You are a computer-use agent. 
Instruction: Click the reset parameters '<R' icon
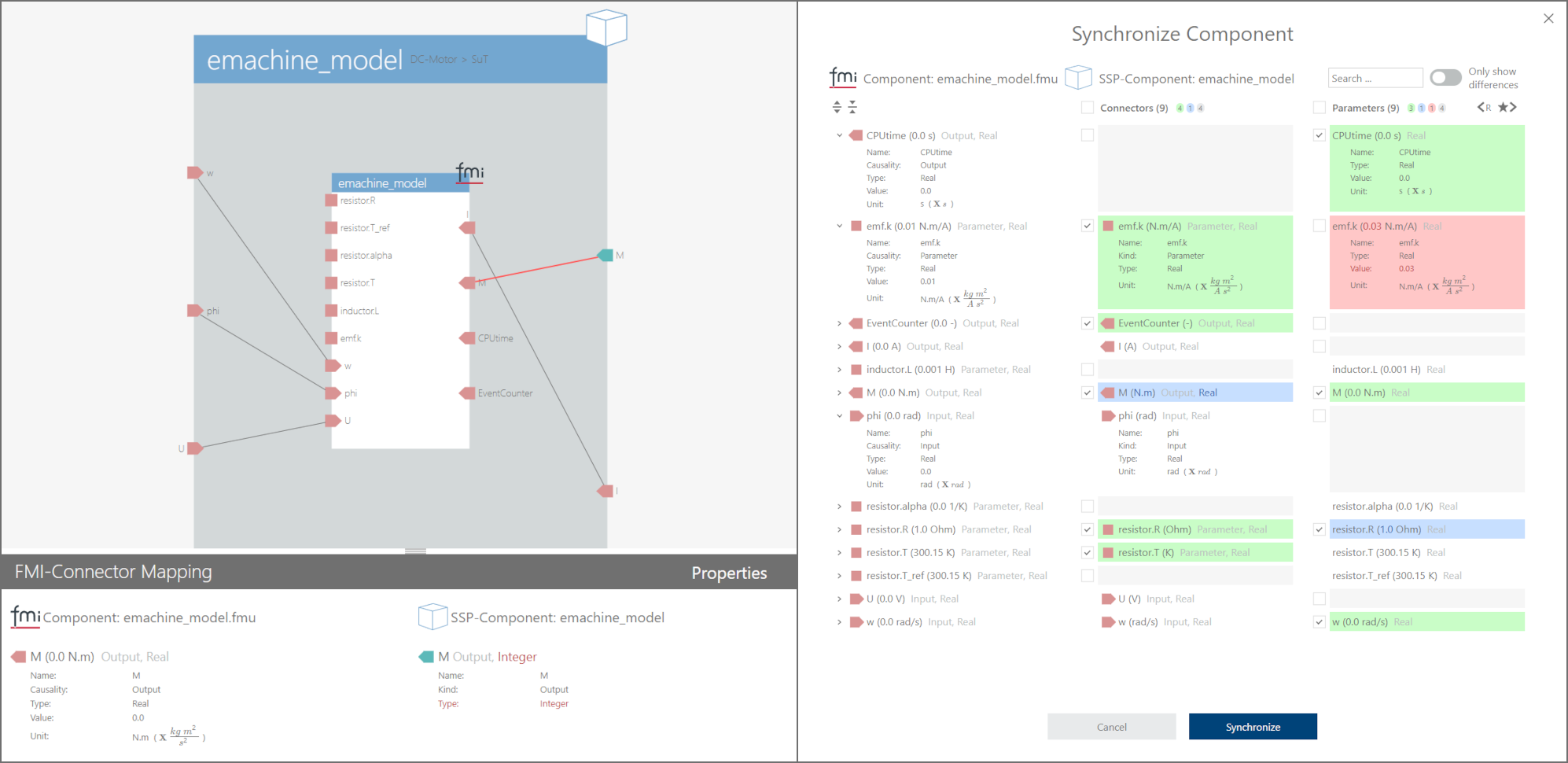pos(1484,108)
